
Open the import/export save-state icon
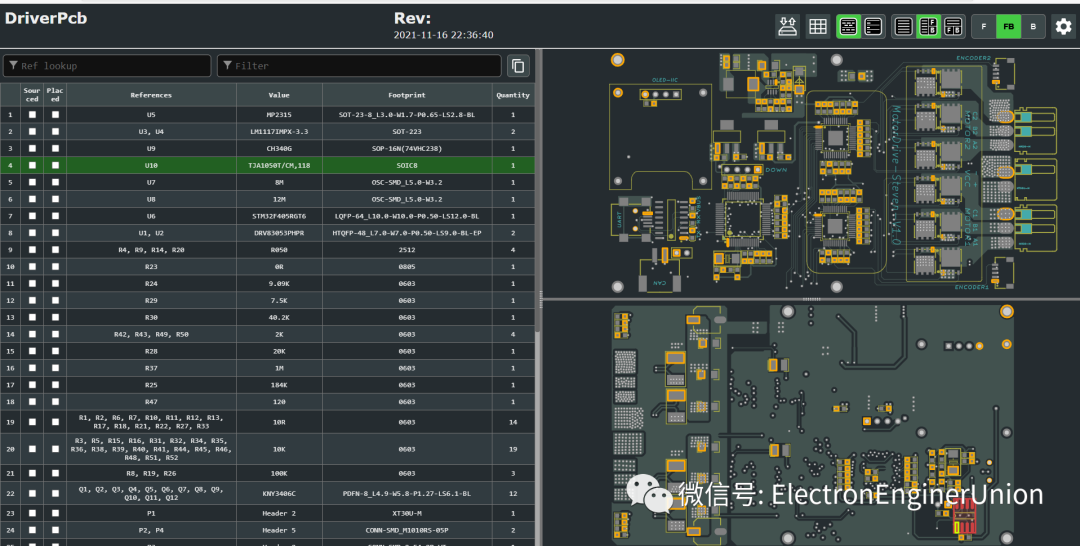[787, 27]
